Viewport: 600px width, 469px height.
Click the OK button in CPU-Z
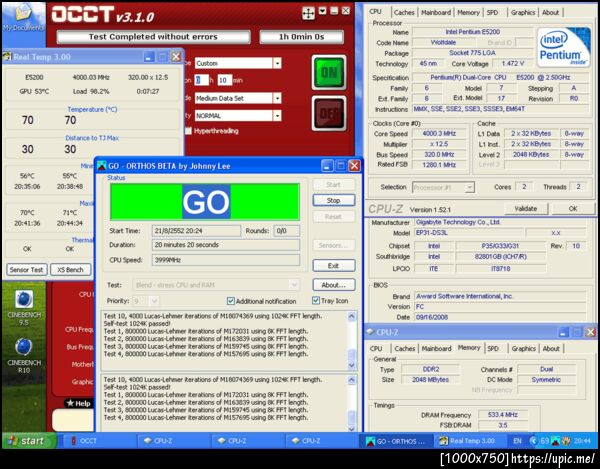coord(572,208)
